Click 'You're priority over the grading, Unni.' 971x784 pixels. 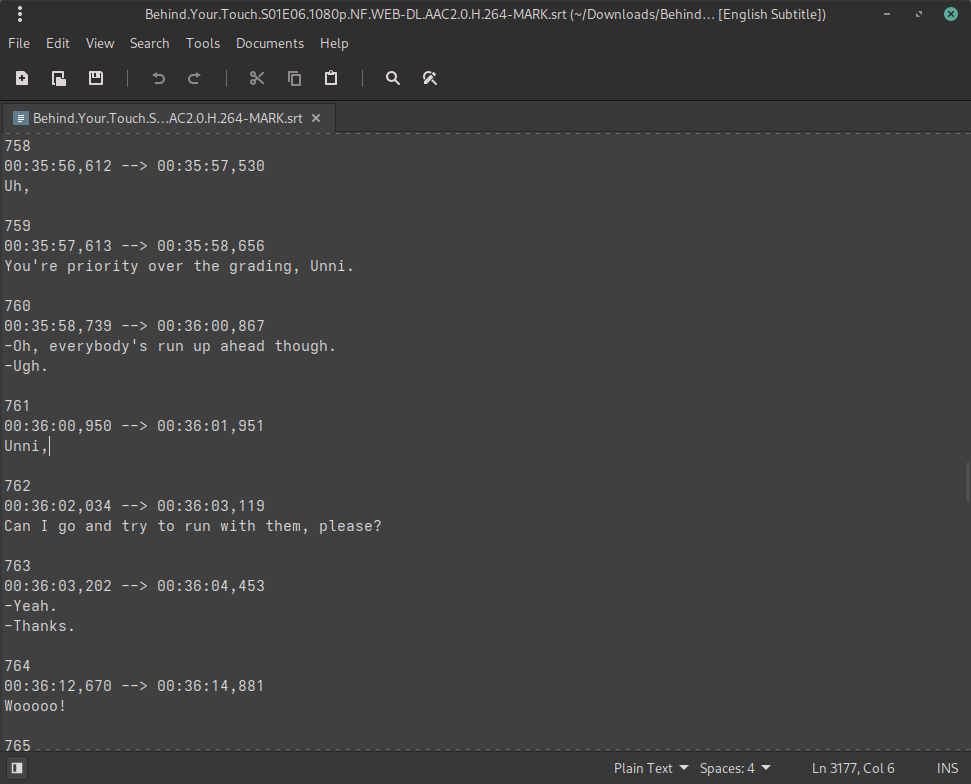pyautogui.click(x=179, y=266)
